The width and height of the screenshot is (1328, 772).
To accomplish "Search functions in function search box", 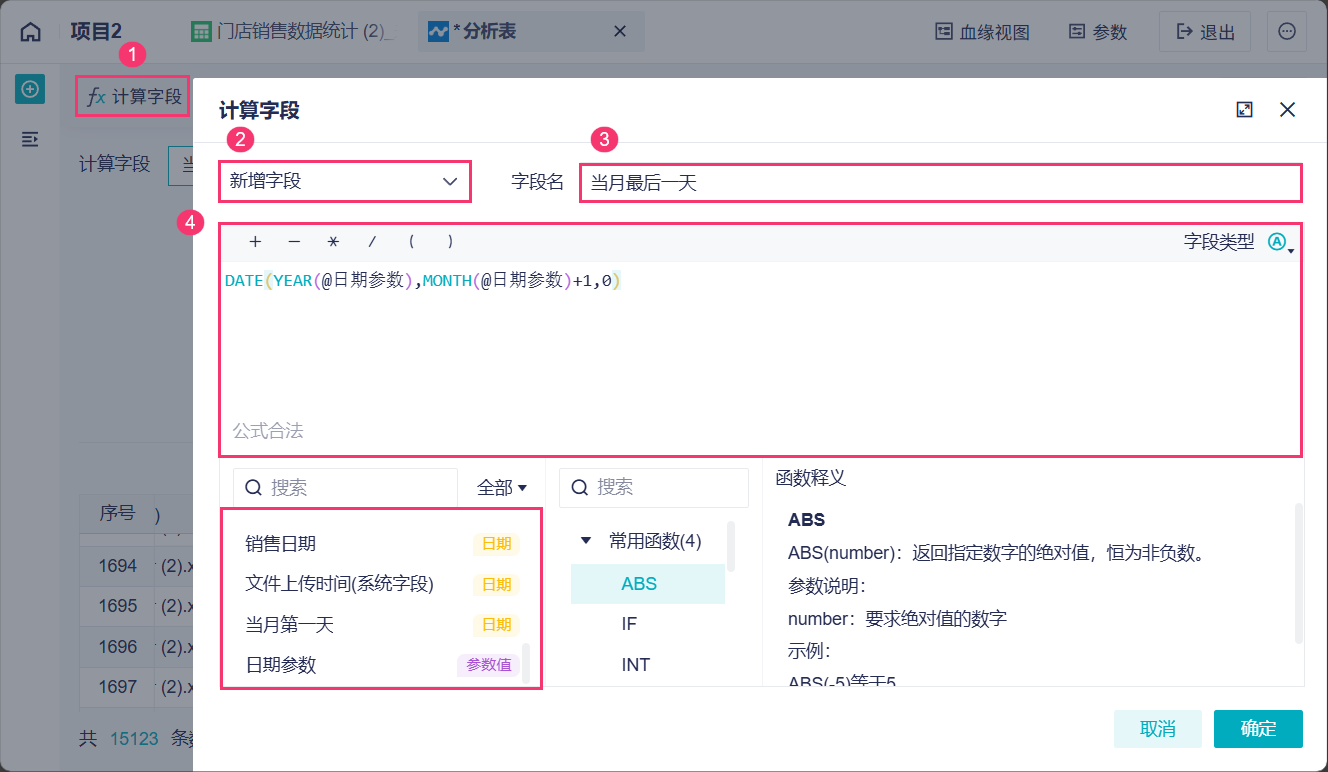I will click(654, 487).
